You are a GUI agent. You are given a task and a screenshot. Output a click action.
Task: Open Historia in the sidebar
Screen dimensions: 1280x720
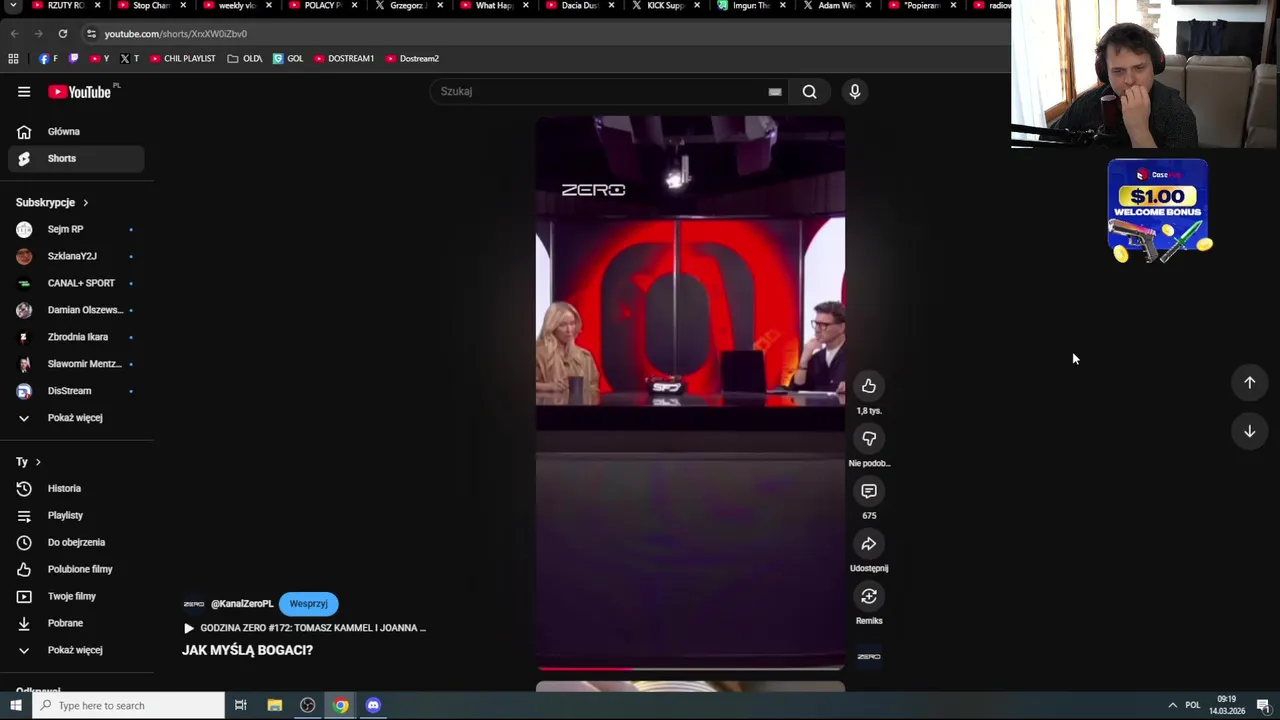click(x=76, y=488)
